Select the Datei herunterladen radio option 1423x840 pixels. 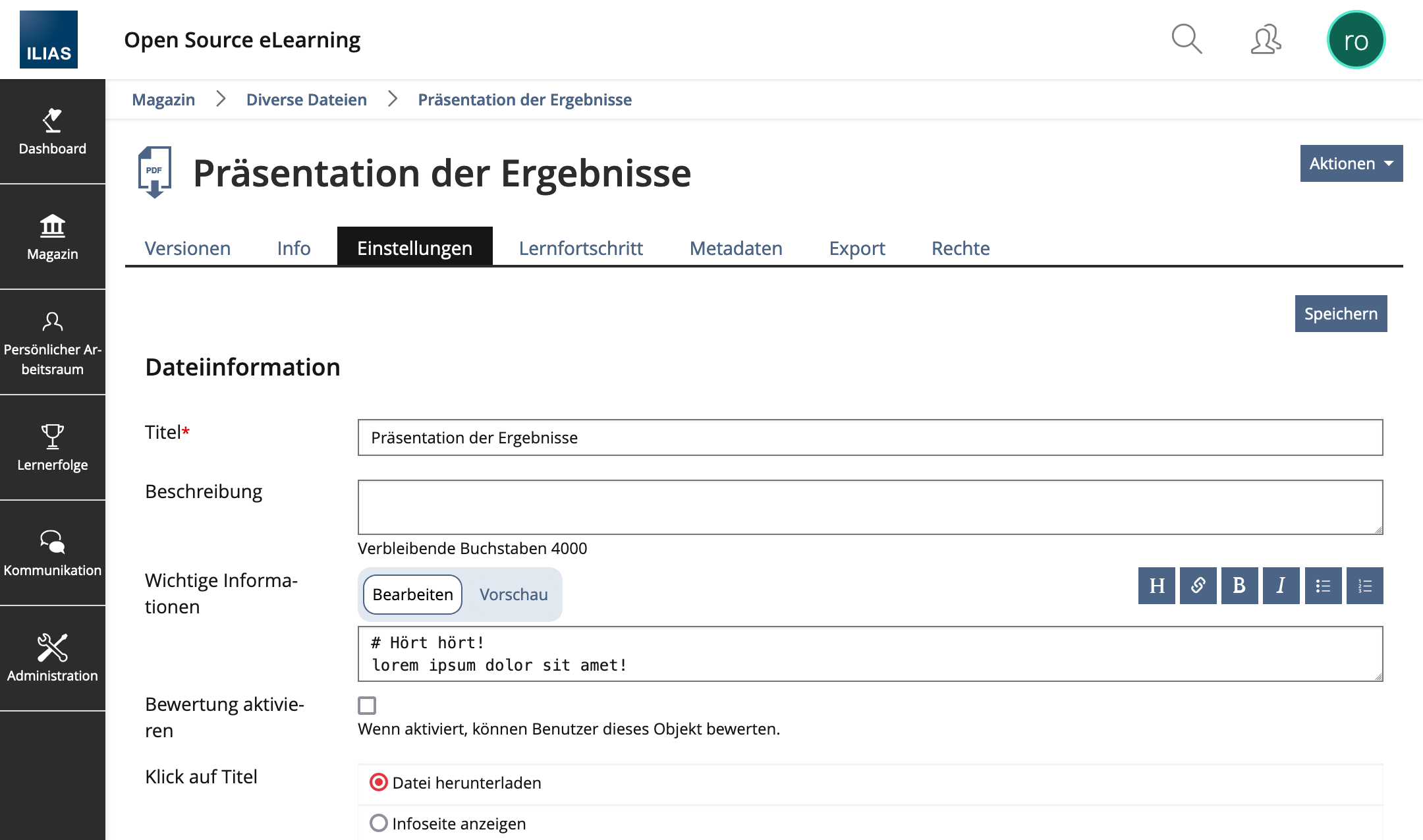point(379,783)
